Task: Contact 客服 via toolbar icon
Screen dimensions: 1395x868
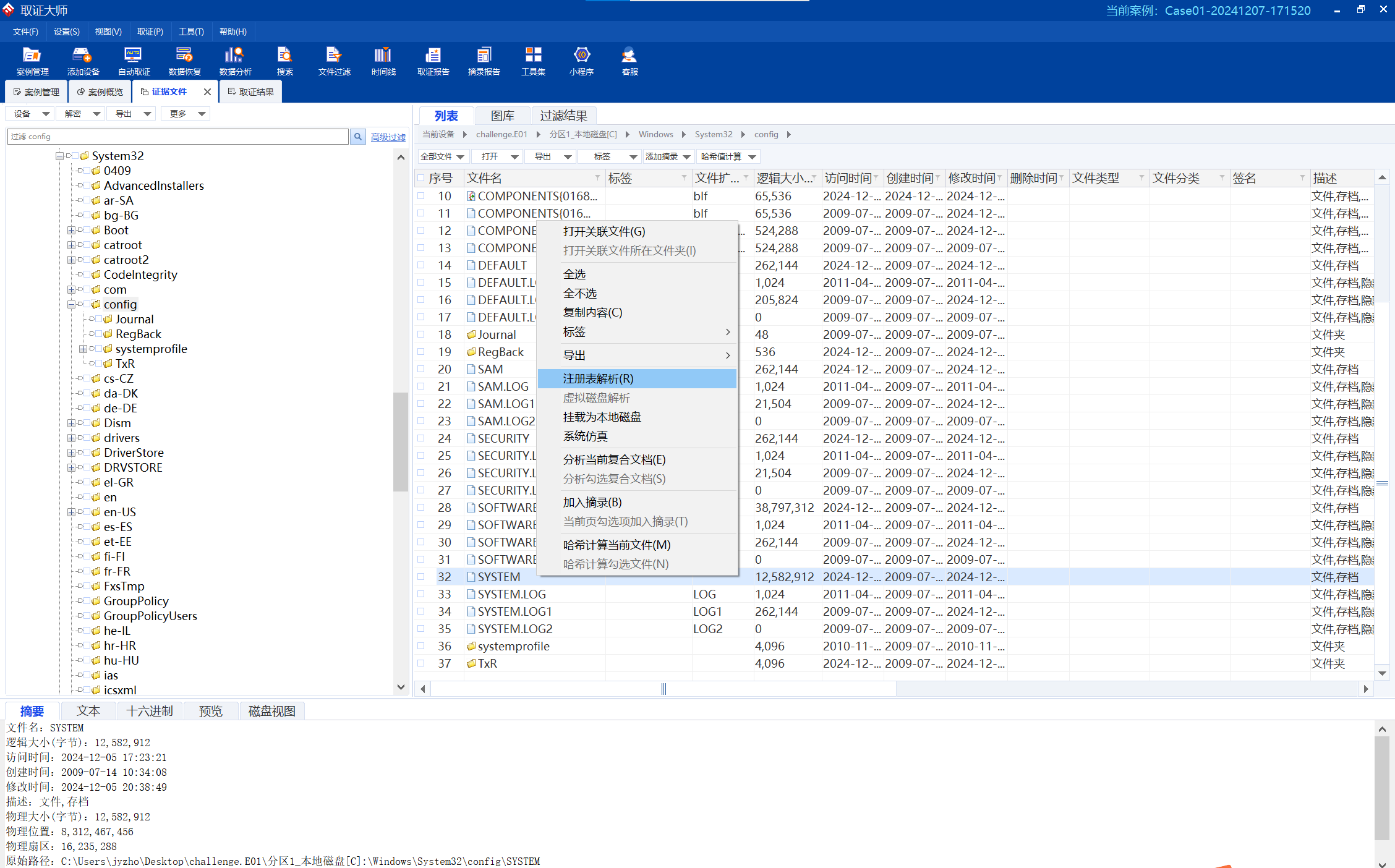Action: 629,61
